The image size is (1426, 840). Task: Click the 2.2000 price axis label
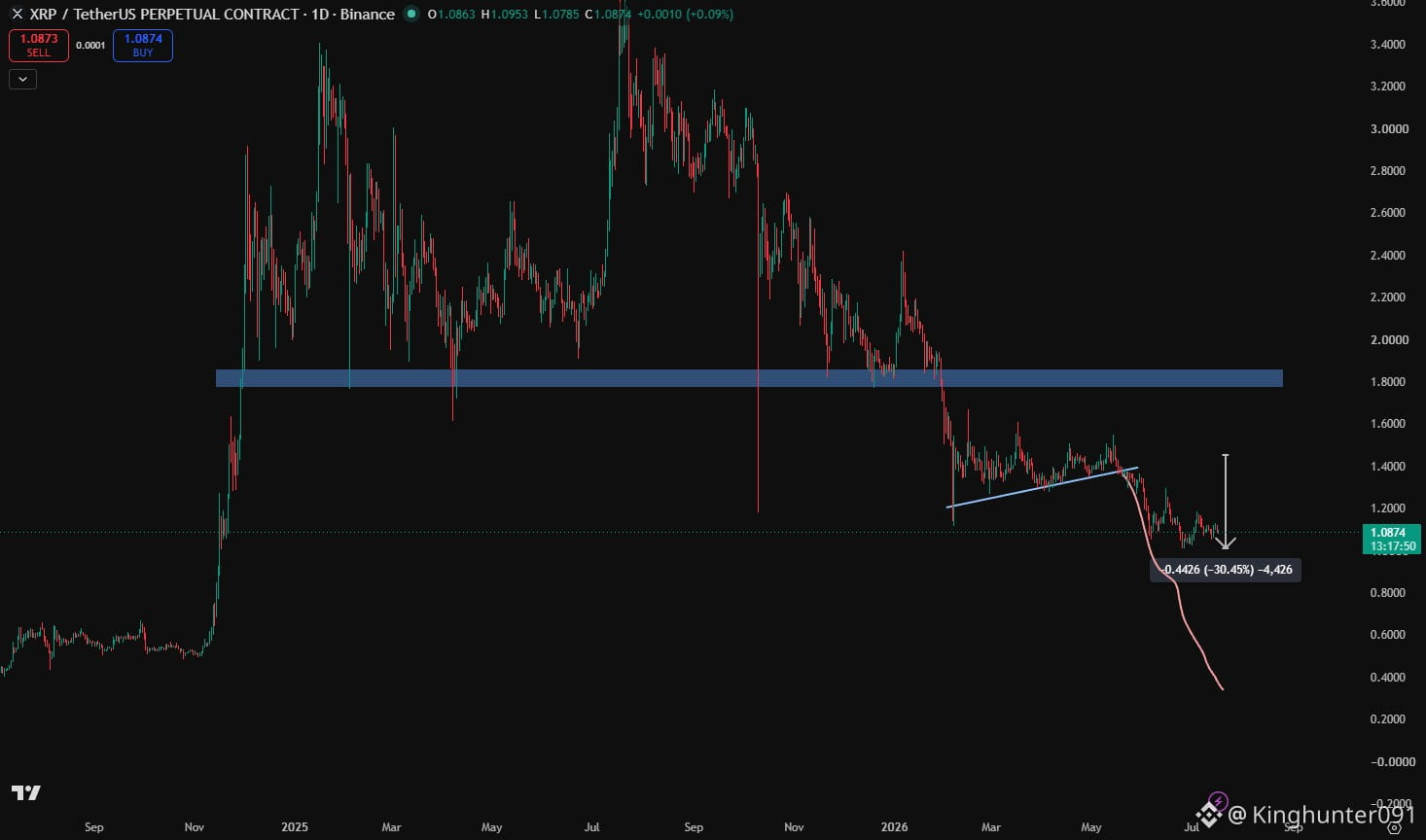pyautogui.click(x=1388, y=297)
